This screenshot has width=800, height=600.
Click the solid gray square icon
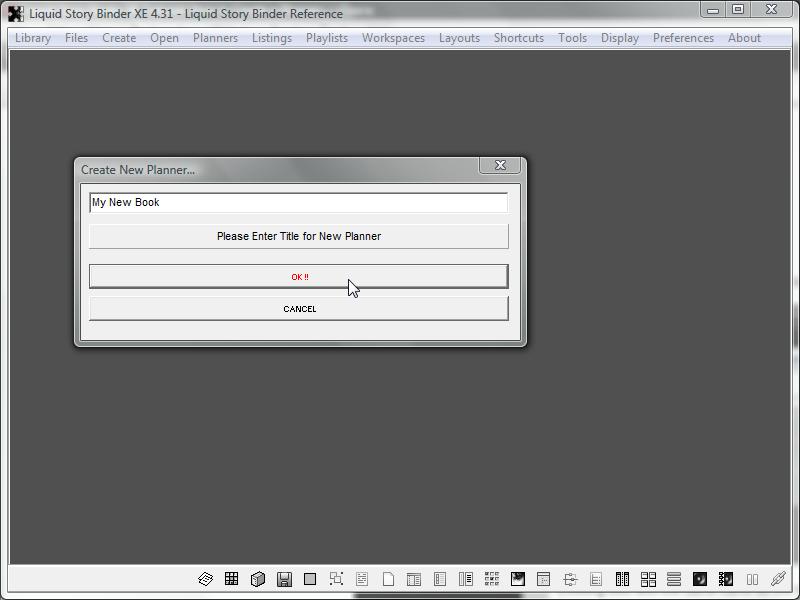pyautogui.click(x=310, y=579)
